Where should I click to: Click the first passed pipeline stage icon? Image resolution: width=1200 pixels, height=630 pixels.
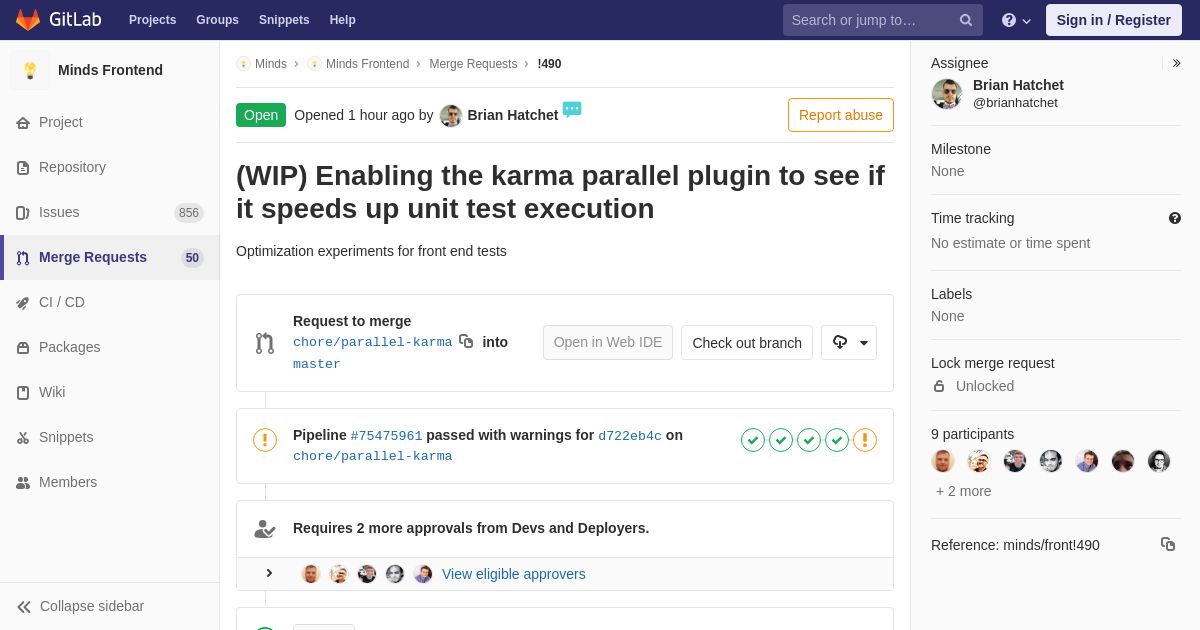click(x=753, y=440)
